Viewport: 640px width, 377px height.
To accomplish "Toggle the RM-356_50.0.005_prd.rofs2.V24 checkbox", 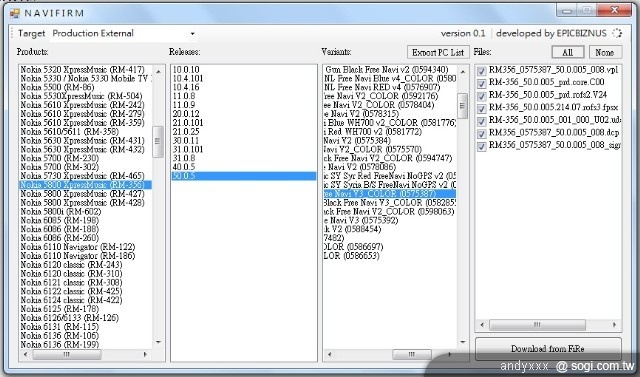I will (482, 96).
